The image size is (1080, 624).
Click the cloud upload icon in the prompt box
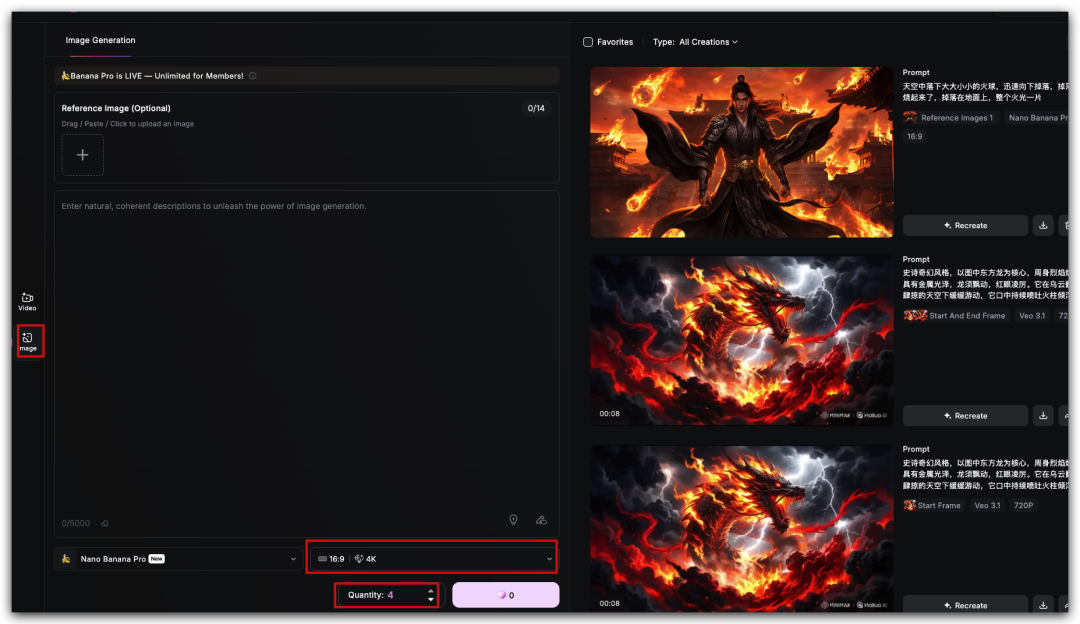click(x=541, y=520)
